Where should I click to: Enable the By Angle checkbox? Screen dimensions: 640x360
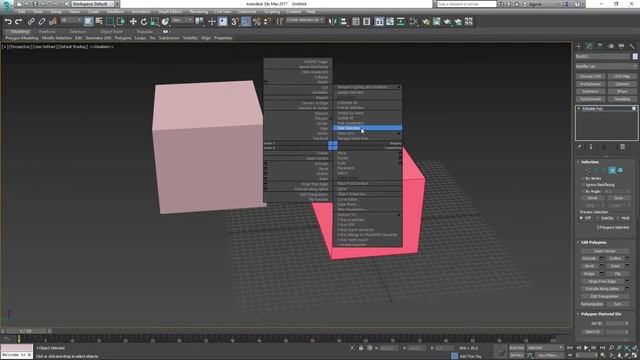pos(582,191)
